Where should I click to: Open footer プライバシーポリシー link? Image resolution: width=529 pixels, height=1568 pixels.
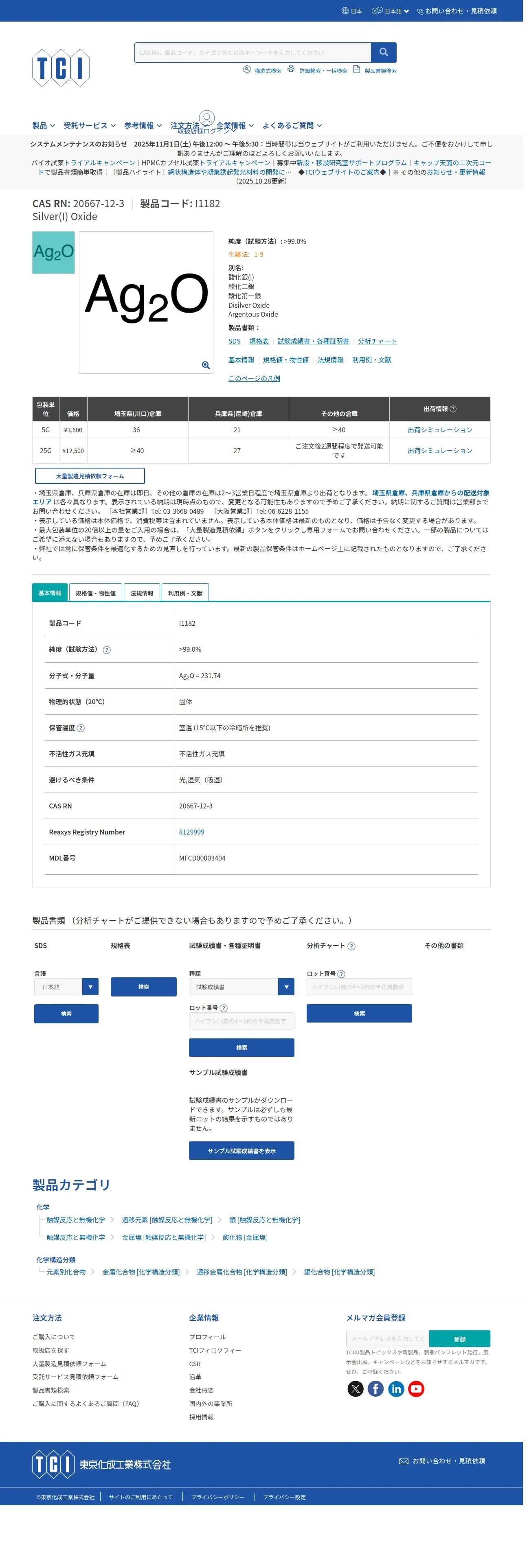pyautogui.click(x=218, y=1497)
